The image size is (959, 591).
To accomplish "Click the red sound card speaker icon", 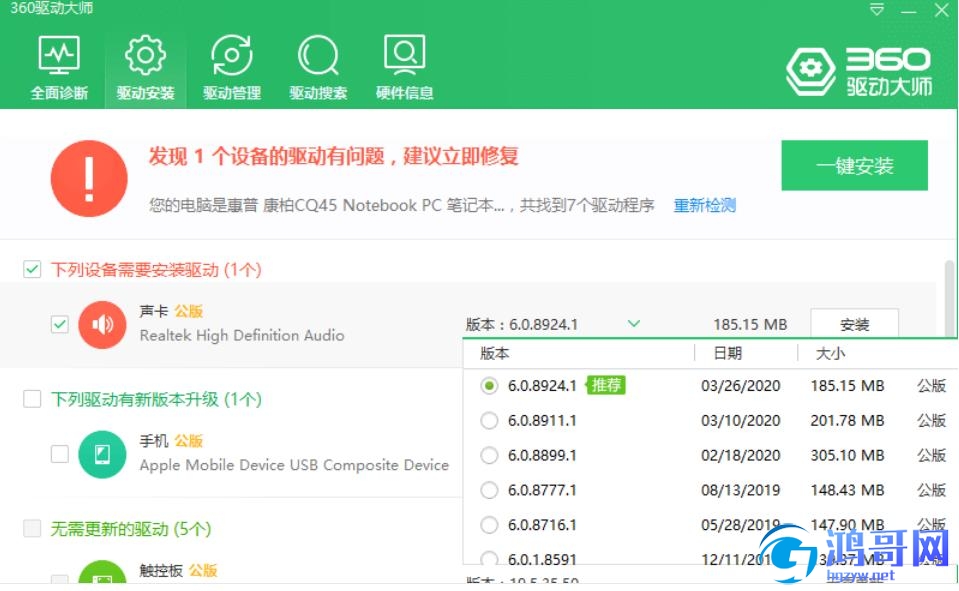I will tap(102, 325).
